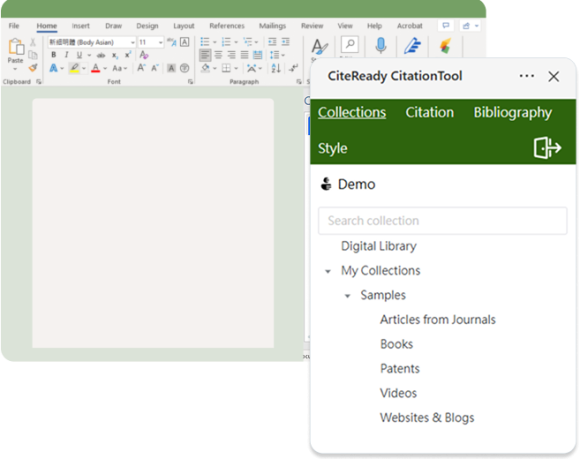Open the Borders dropdown
The height and width of the screenshot is (459, 580).
(236, 68)
